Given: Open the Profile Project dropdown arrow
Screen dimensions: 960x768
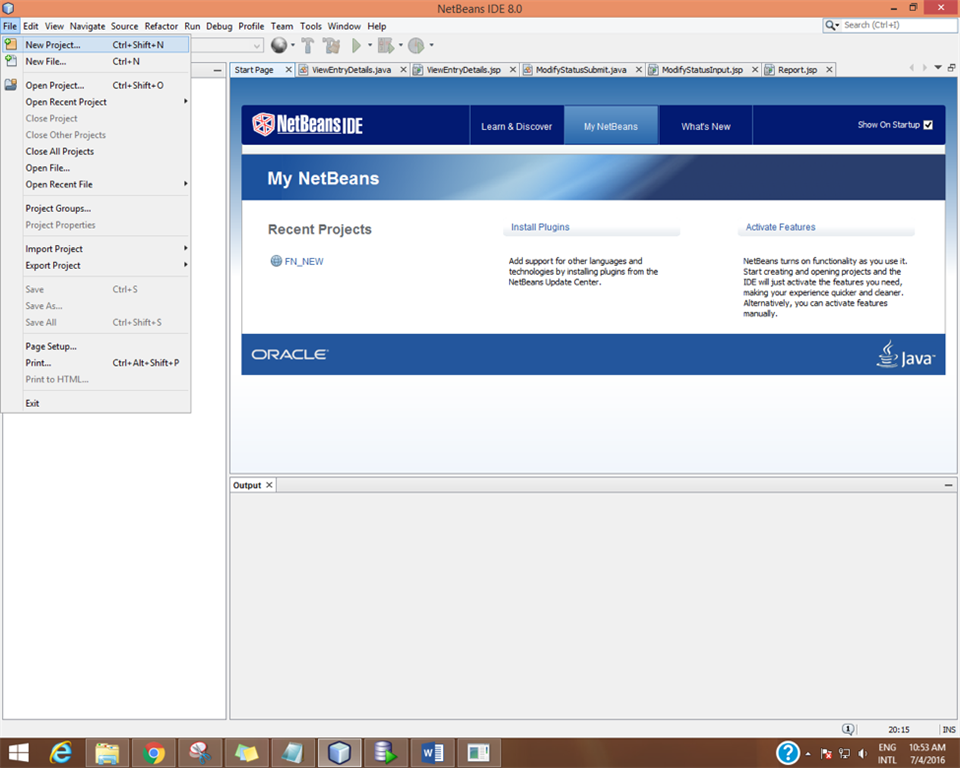Looking at the screenshot, I should 432,45.
